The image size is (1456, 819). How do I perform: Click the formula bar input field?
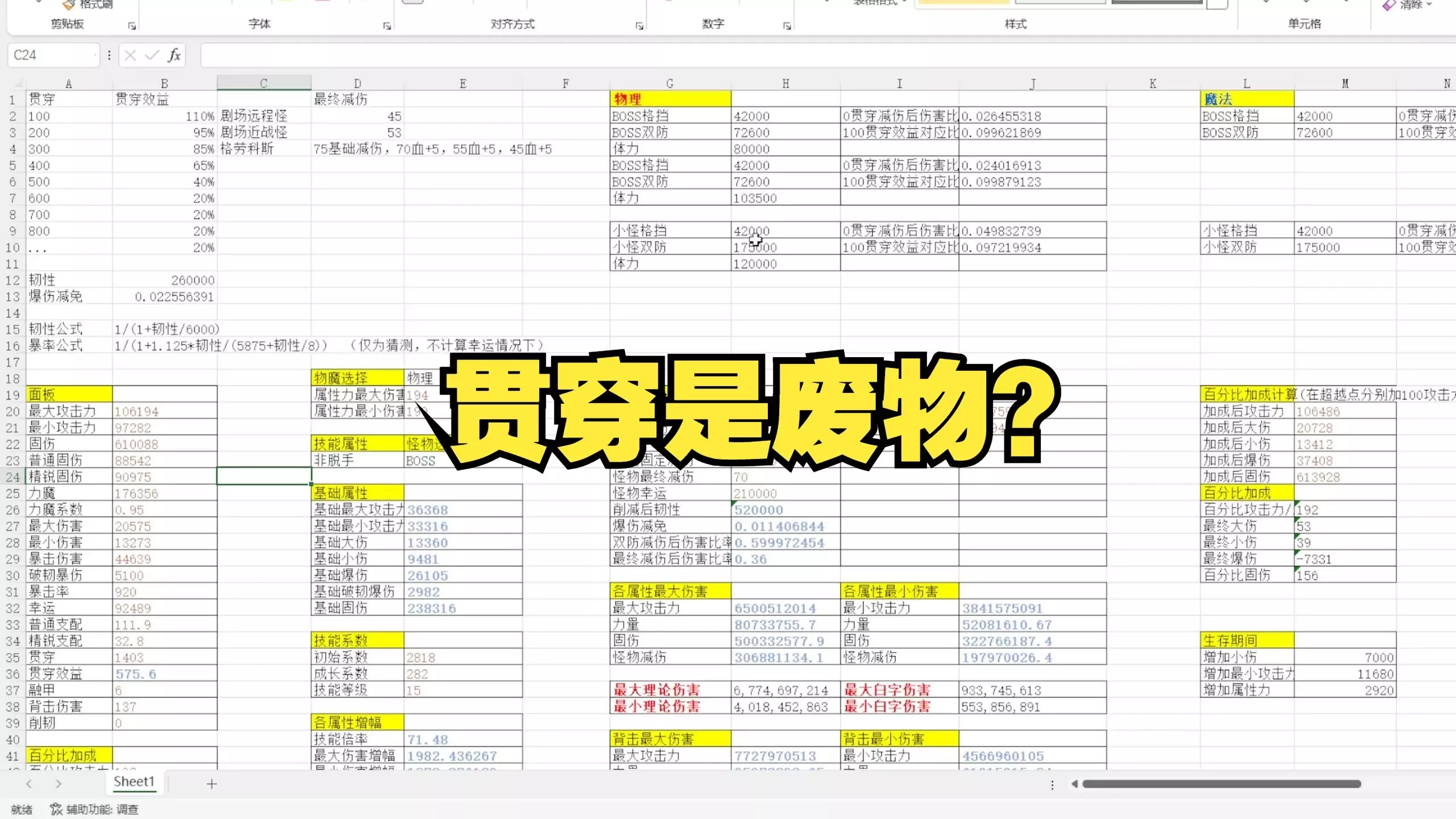point(796,55)
